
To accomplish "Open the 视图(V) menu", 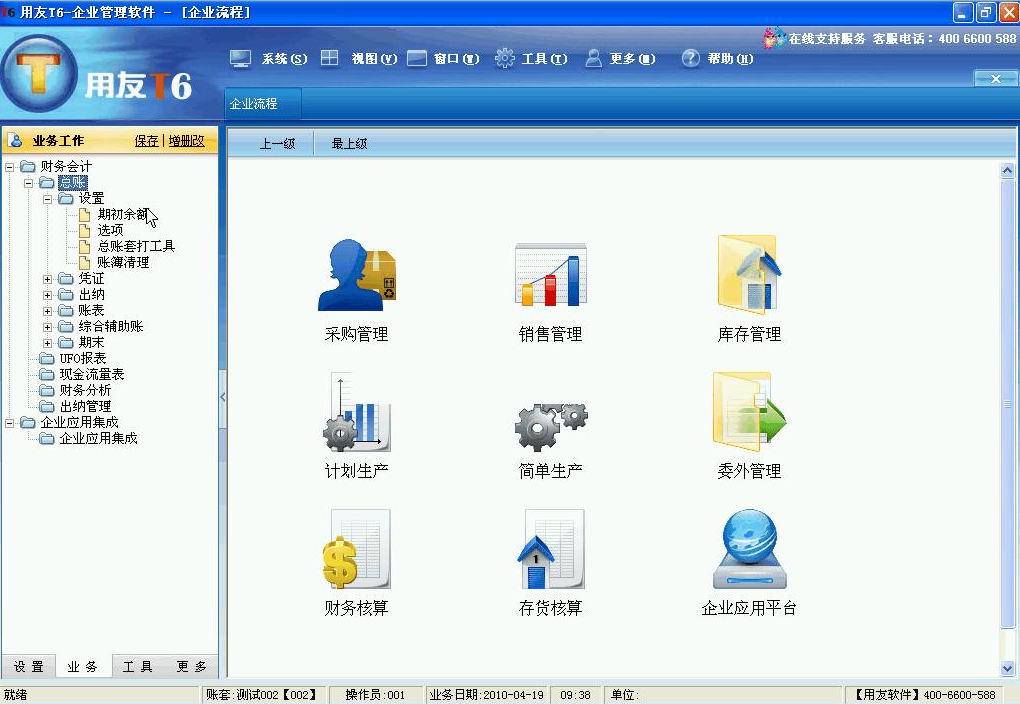I will click(374, 59).
